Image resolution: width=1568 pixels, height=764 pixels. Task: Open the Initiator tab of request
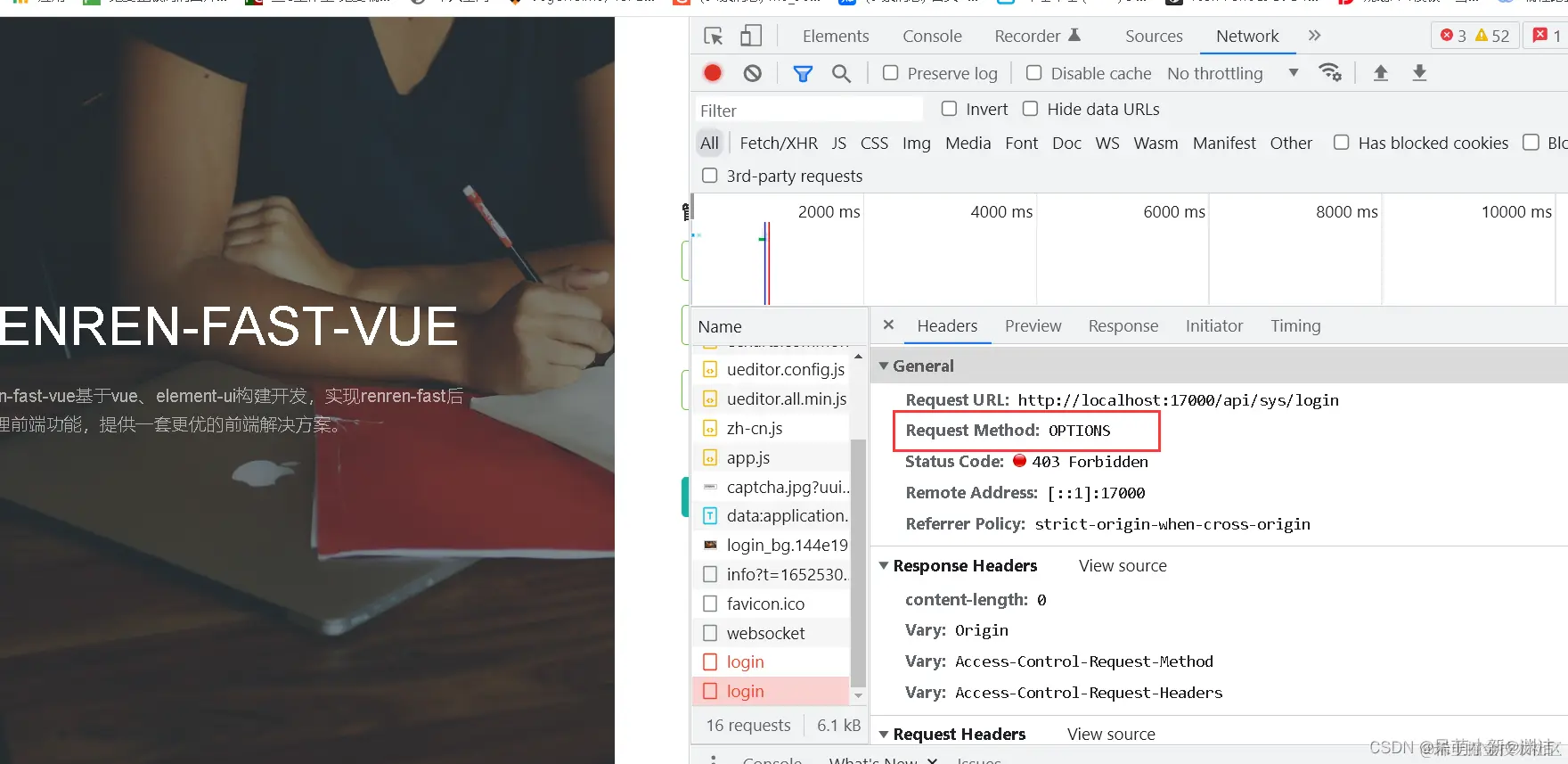pos(1213,325)
